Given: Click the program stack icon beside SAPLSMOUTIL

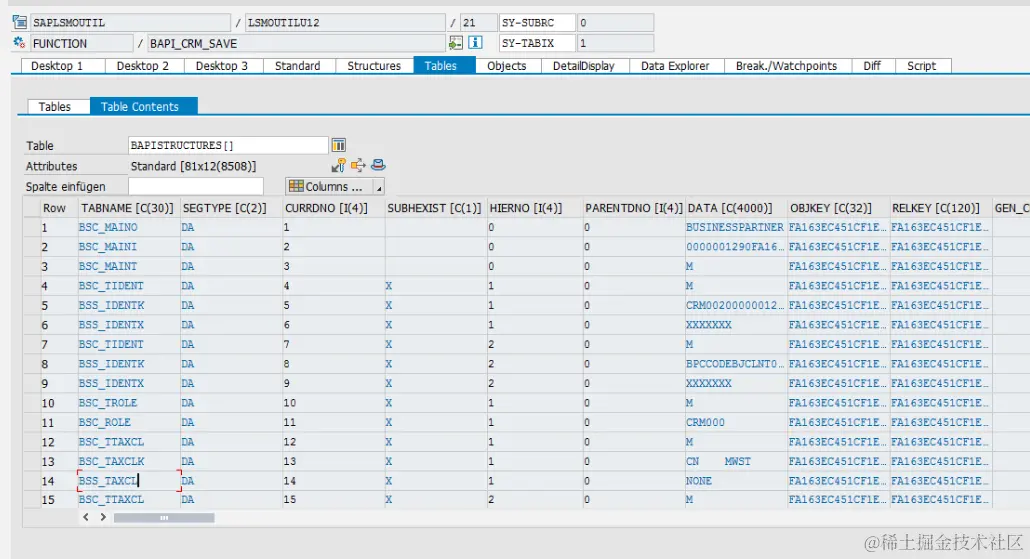Looking at the screenshot, I should [20, 22].
